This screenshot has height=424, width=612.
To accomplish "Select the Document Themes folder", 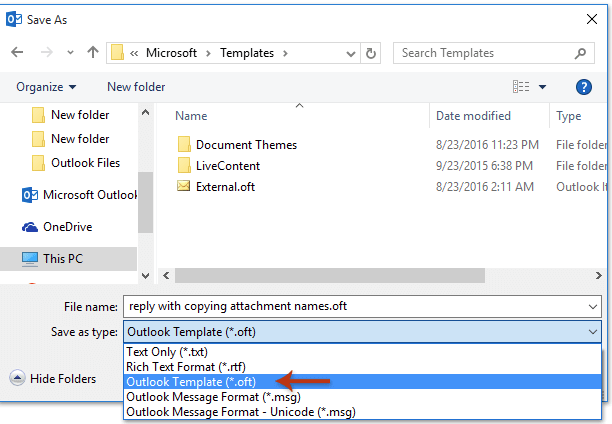I will coord(246,145).
